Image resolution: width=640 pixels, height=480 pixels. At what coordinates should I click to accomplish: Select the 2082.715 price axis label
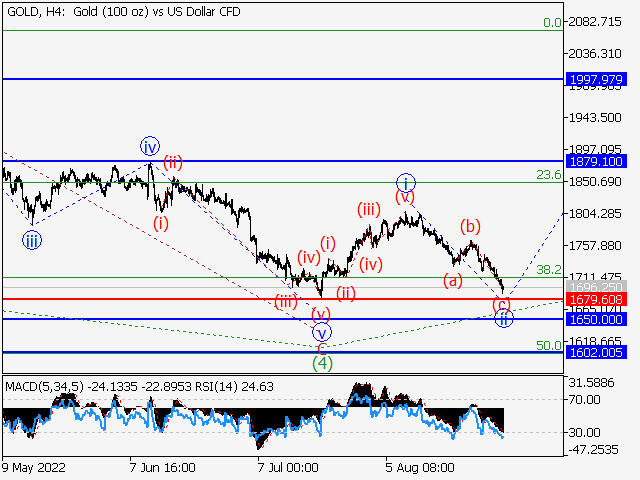coord(595,22)
